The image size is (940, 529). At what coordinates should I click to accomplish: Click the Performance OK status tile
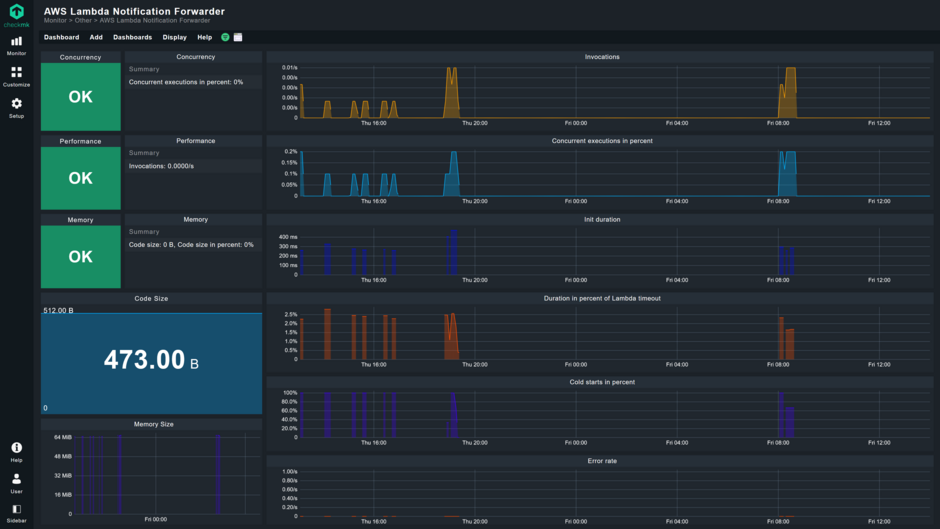pyautogui.click(x=80, y=178)
